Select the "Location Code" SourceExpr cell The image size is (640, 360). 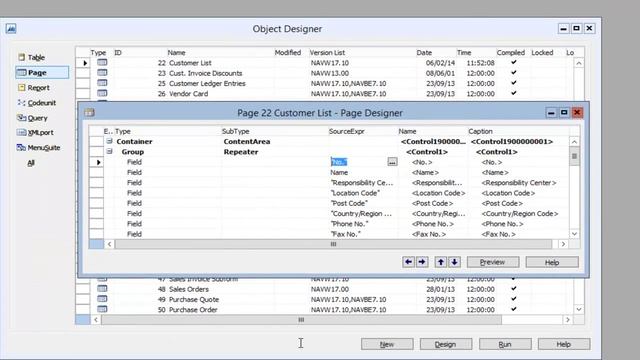[363, 193]
